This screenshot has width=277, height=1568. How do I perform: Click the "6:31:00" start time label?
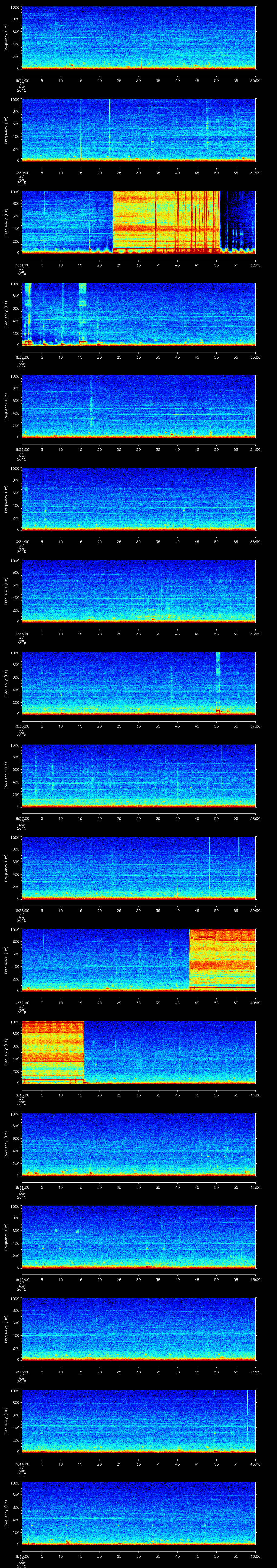tap(22, 265)
